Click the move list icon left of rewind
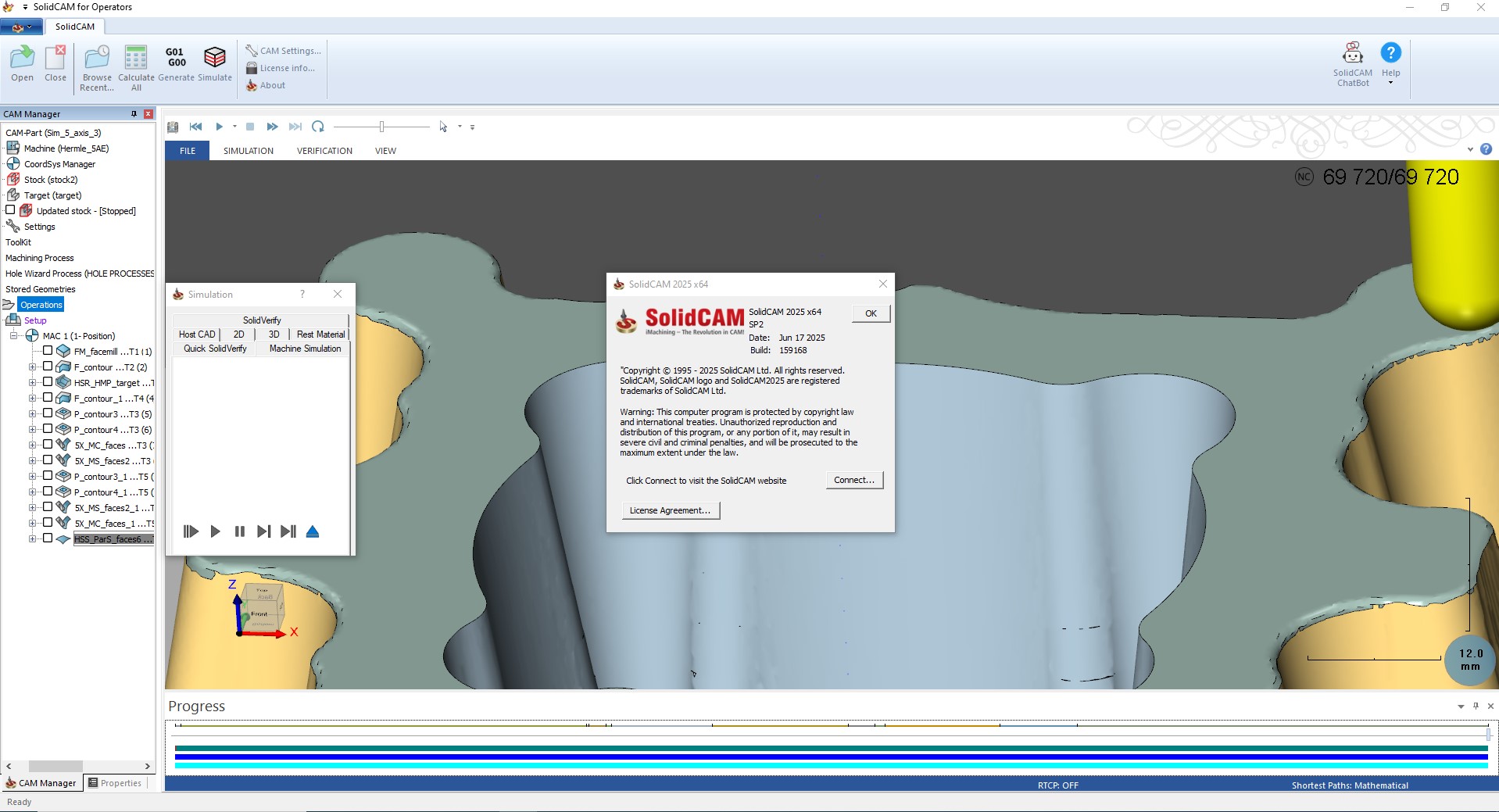Viewport: 1499px width, 812px height. coord(174,127)
